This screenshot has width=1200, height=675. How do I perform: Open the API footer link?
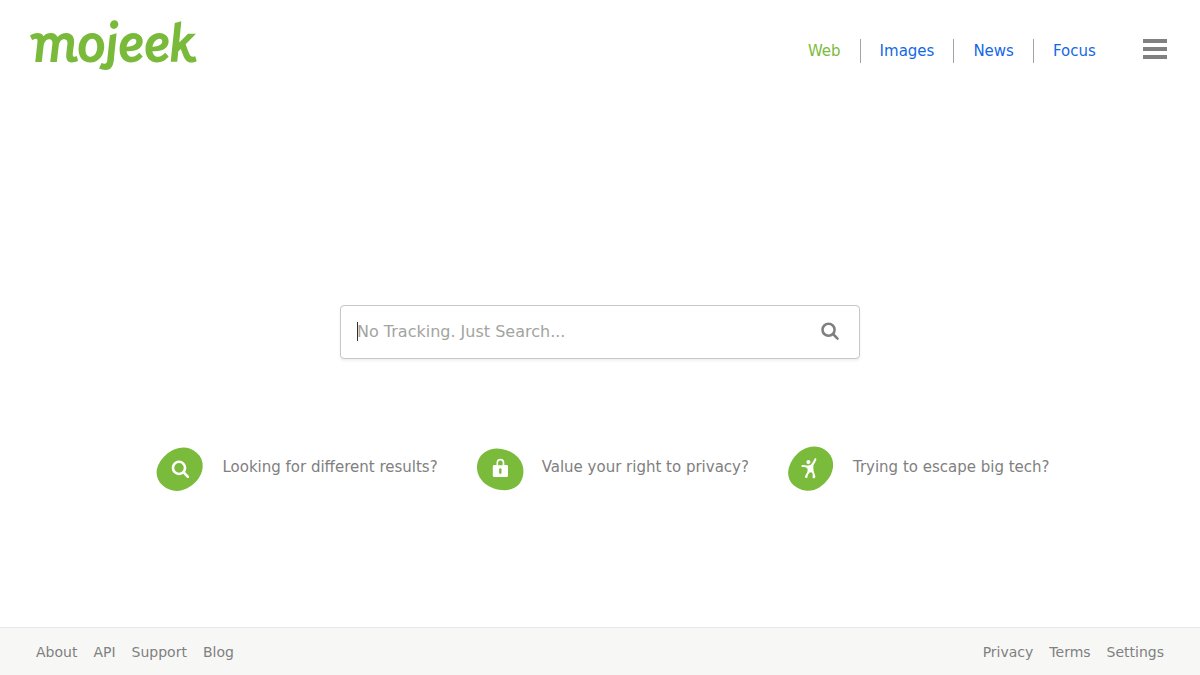coord(105,652)
